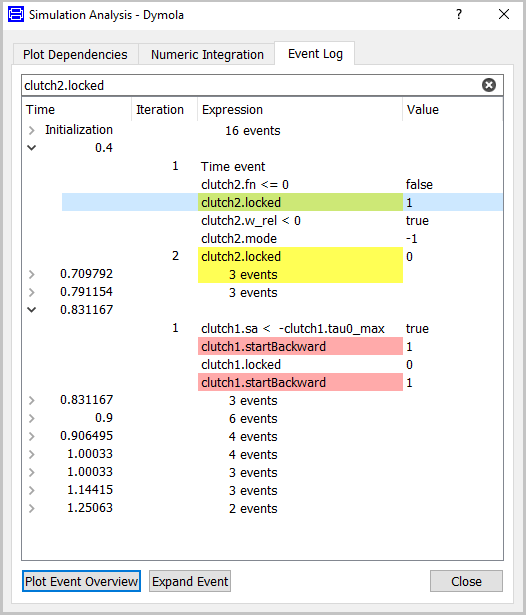
Task: Select the 'Time event' entry
Action: pos(233,166)
